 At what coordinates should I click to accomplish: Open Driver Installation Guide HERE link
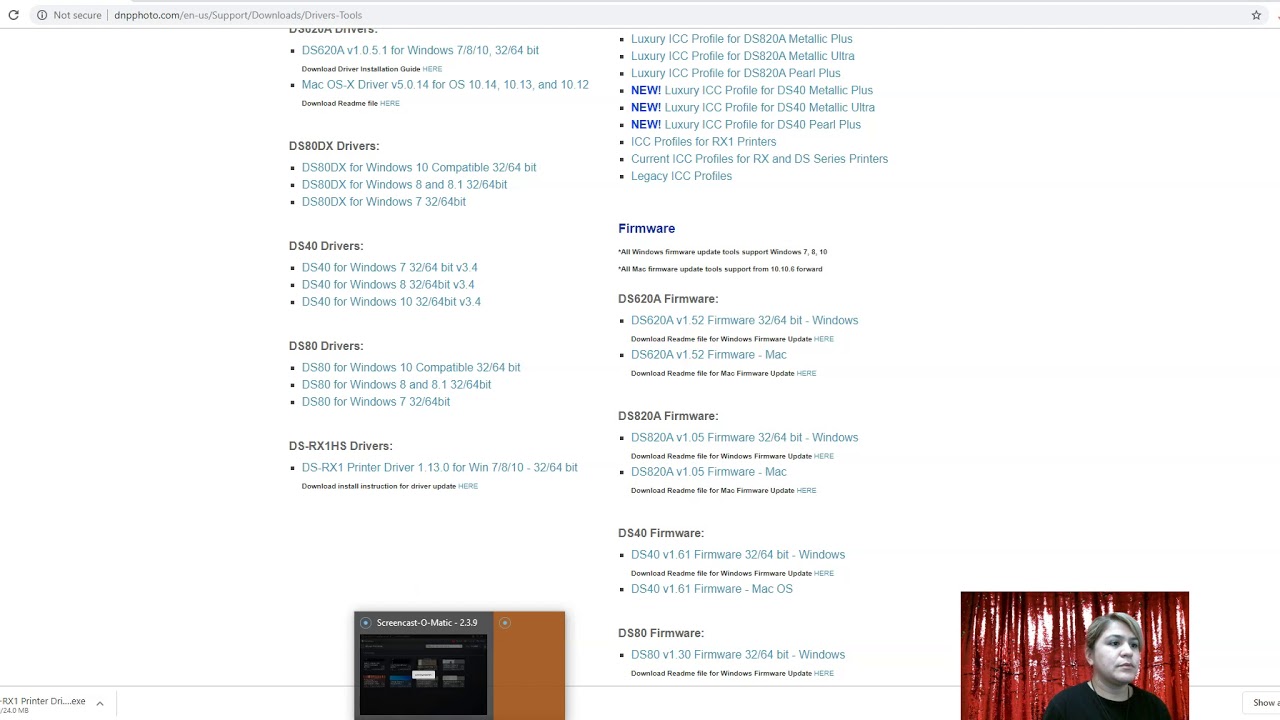(432, 69)
